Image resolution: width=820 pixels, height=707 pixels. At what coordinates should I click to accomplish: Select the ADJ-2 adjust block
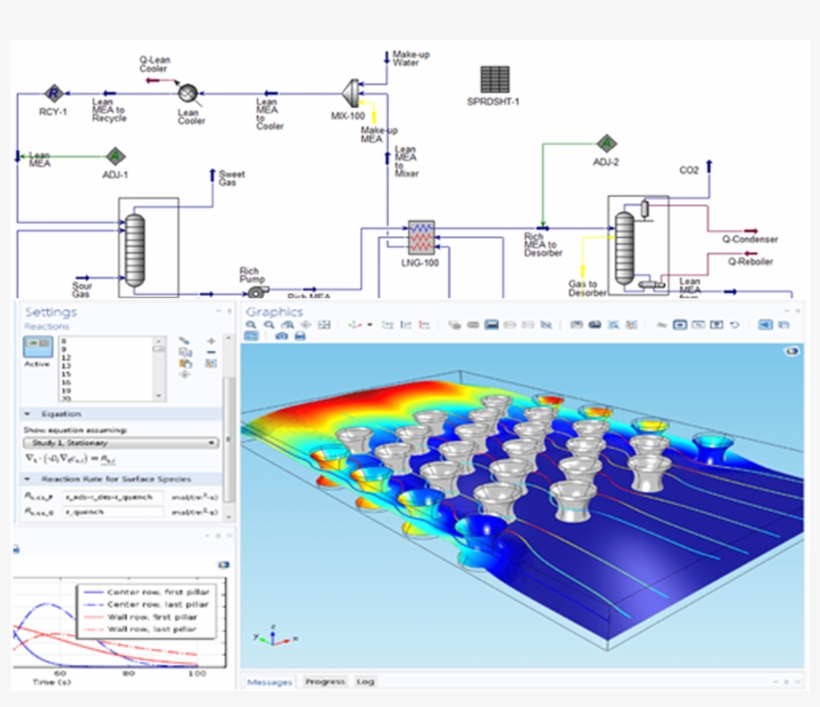[606, 144]
